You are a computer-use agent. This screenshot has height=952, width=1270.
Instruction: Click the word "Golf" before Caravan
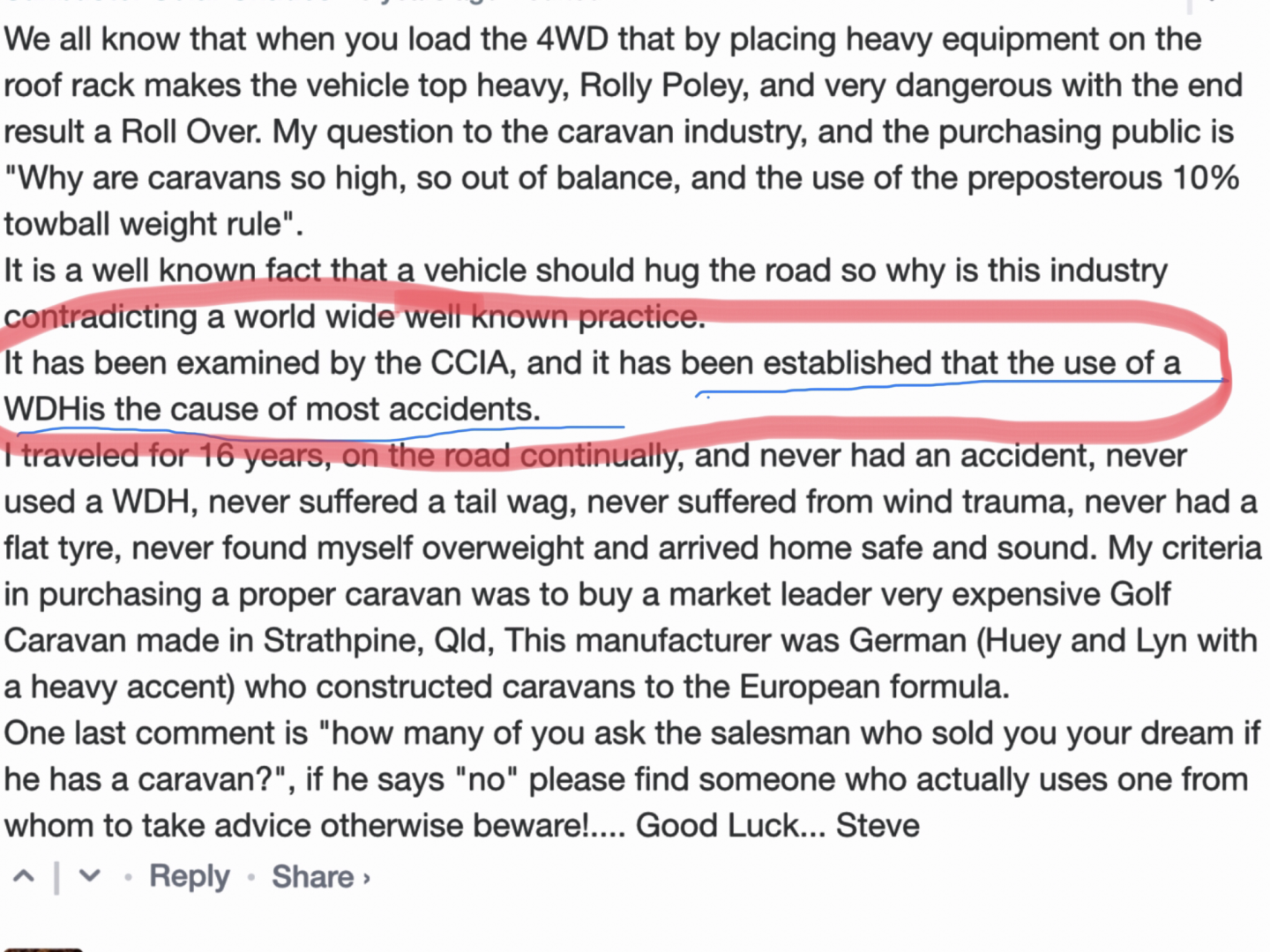point(1139,594)
